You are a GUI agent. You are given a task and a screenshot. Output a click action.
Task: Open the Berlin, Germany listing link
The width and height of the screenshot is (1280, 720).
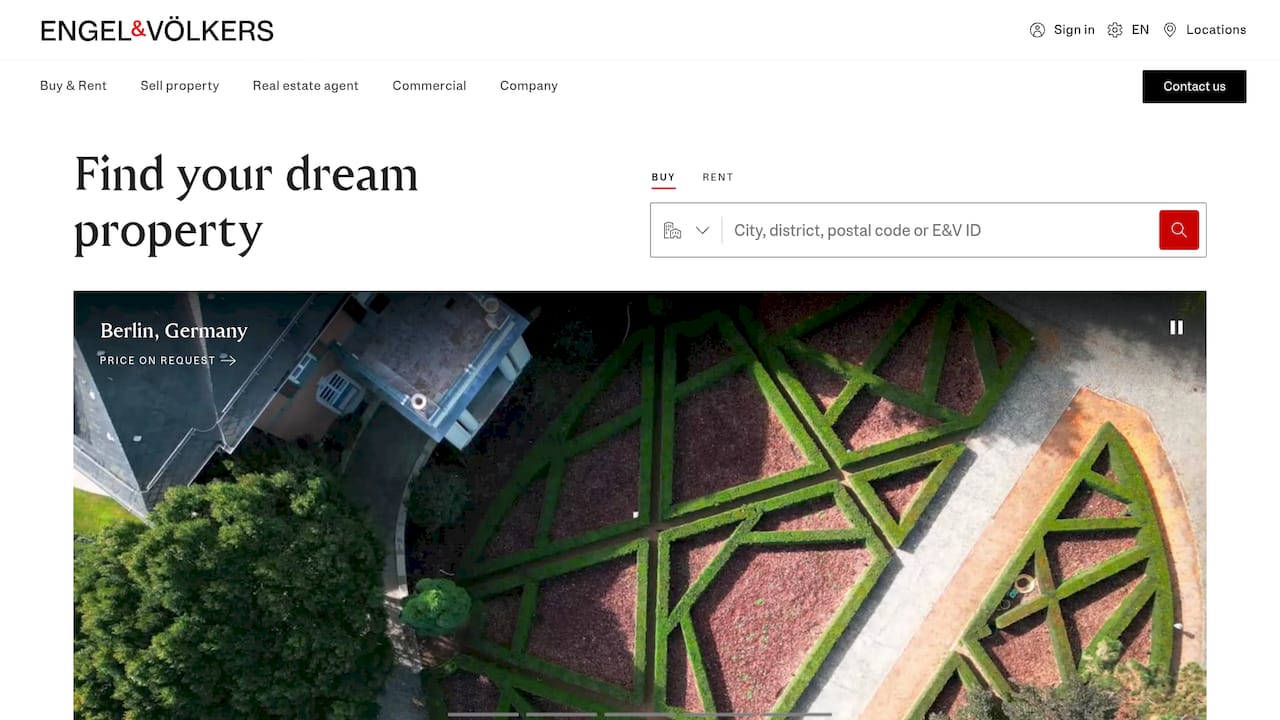click(x=174, y=331)
